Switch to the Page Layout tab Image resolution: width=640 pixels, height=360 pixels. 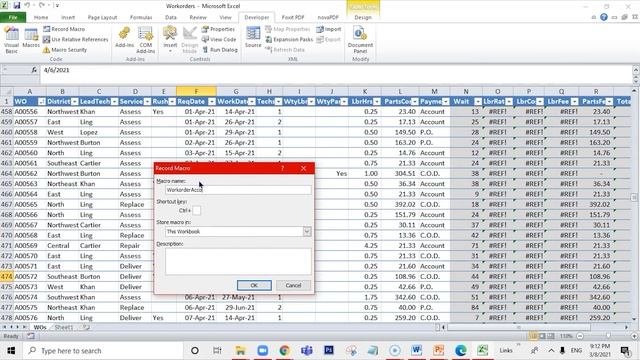(102, 18)
